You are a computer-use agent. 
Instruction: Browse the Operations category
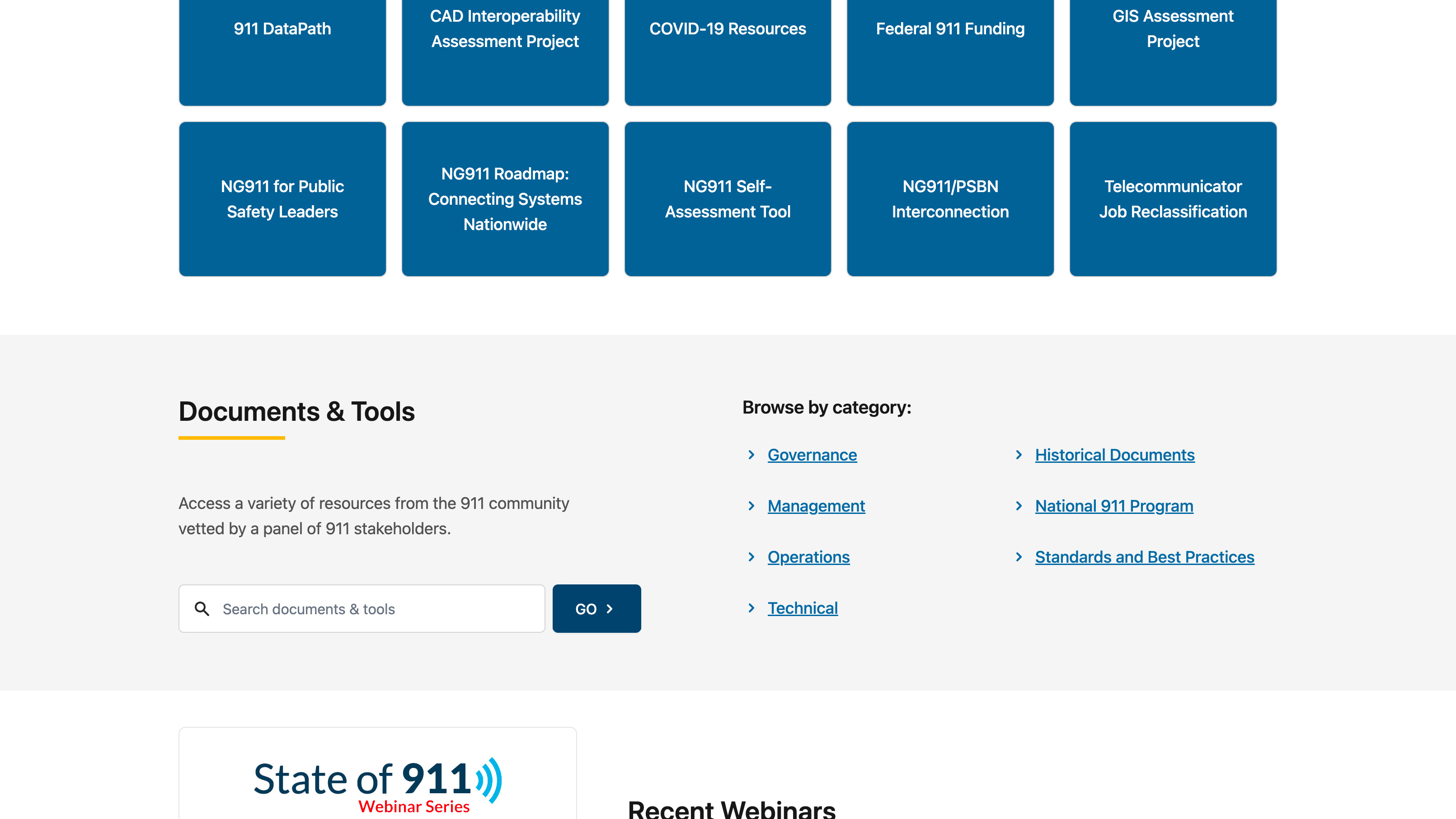point(808,557)
